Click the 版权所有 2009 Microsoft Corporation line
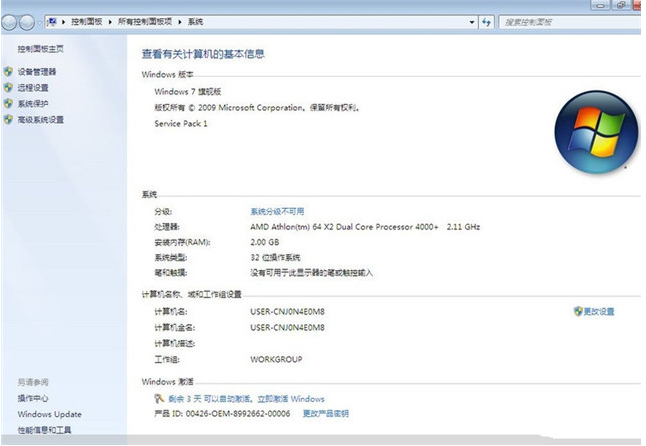Image resolution: width=646 pixels, height=446 pixels. (257, 108)
